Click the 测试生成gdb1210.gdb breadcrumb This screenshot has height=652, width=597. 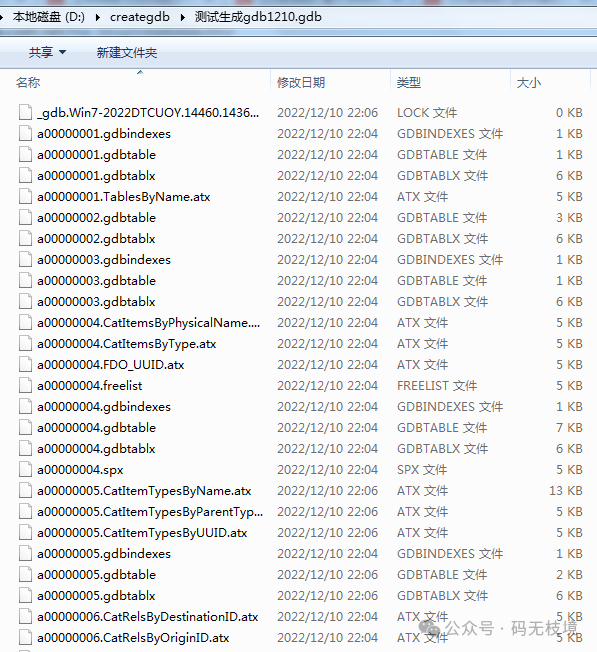click(258, 17)
